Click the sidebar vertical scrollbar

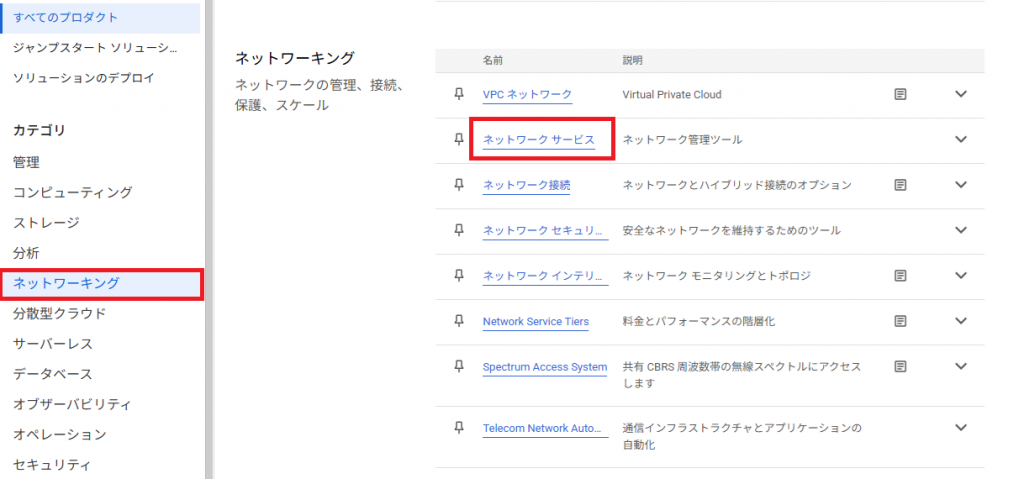tap(209, 239)
